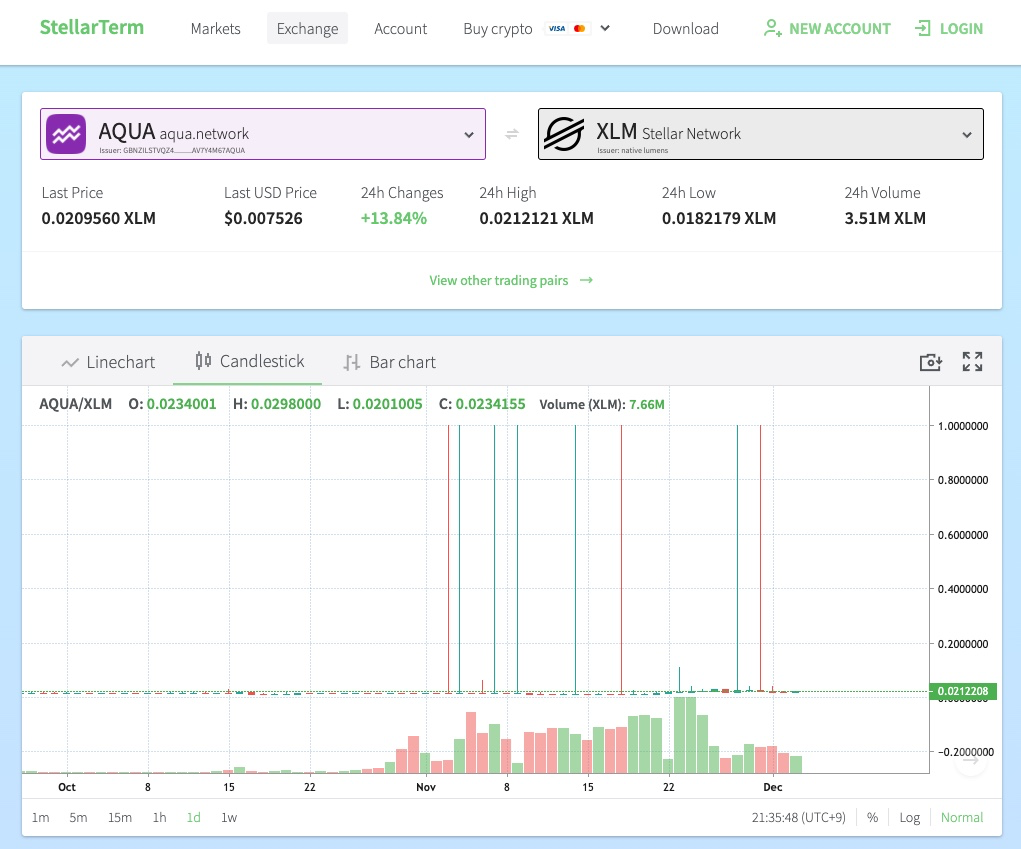Click the 24h Changes value +13.84%
The image size is (1021, 849).
point(394,218)
